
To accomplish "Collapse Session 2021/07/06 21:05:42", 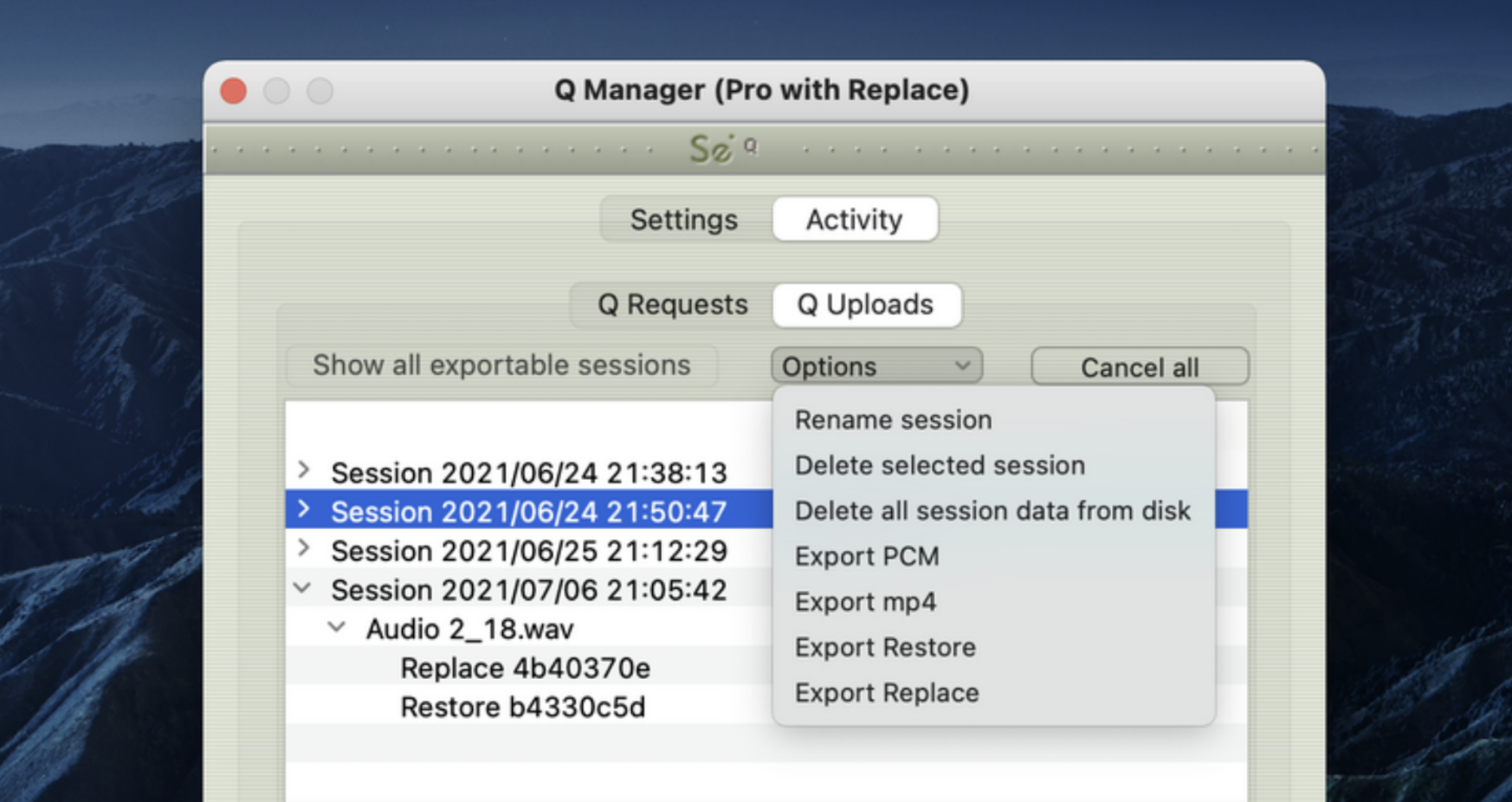I will (x=302, y=588).
